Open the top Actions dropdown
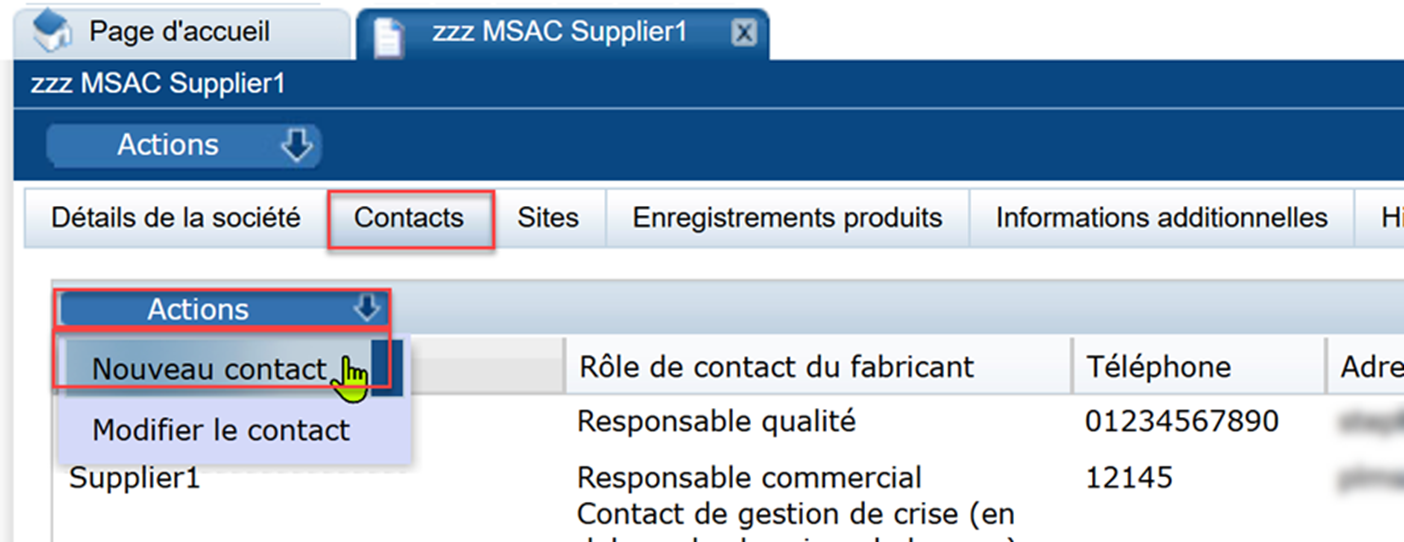 click(183, 146)
